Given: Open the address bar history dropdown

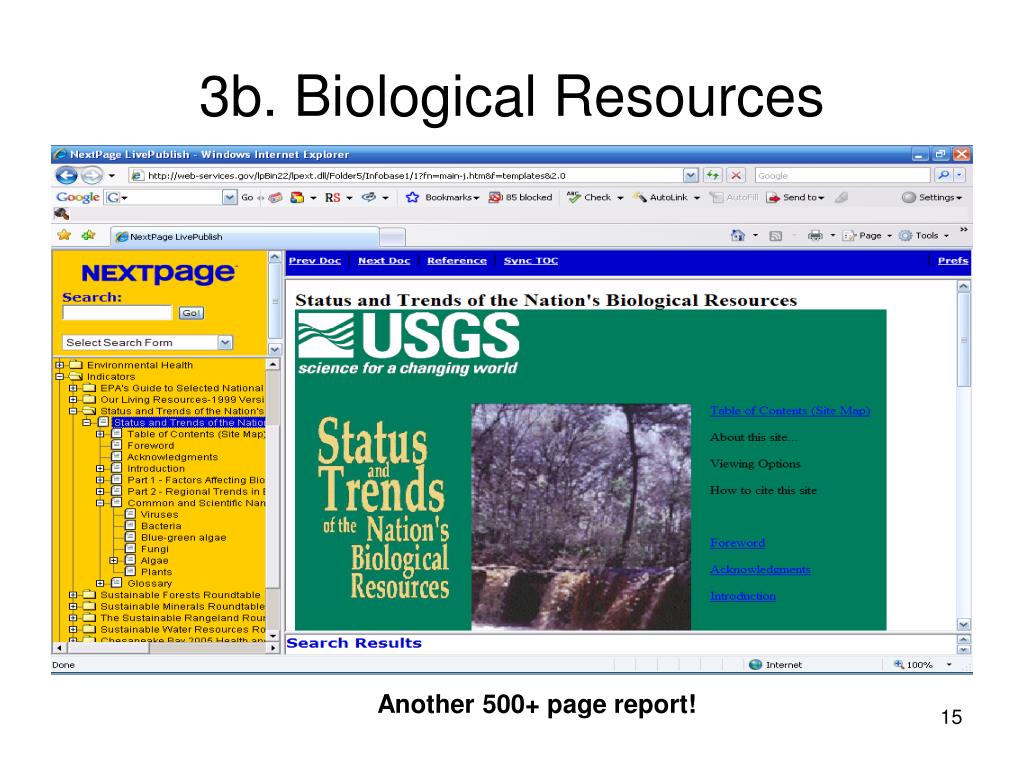Looking at the screenshot, I should coord(691,175).
